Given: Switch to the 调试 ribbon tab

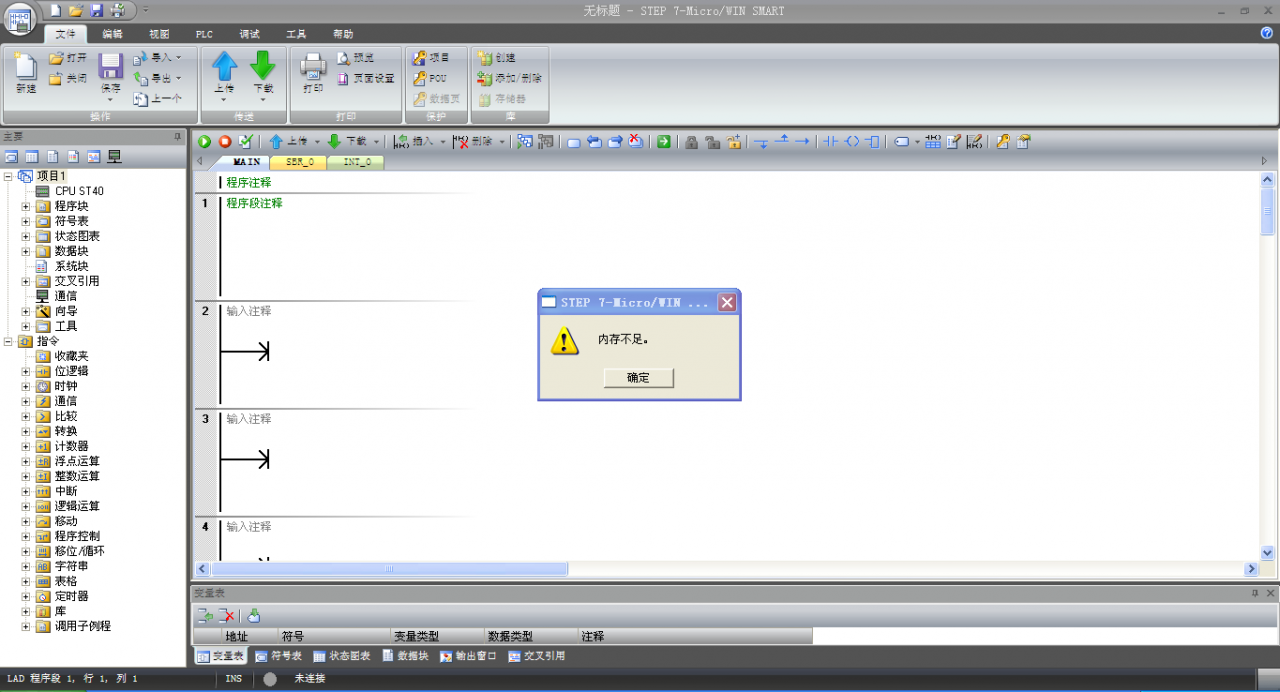Looking at the screenshot, I should (x=249, y=33).
